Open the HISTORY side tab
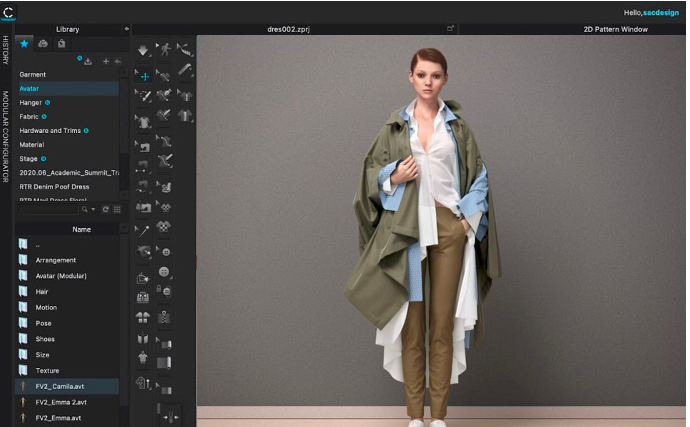The width and height of the screenshot is (690, 427). 5,50
